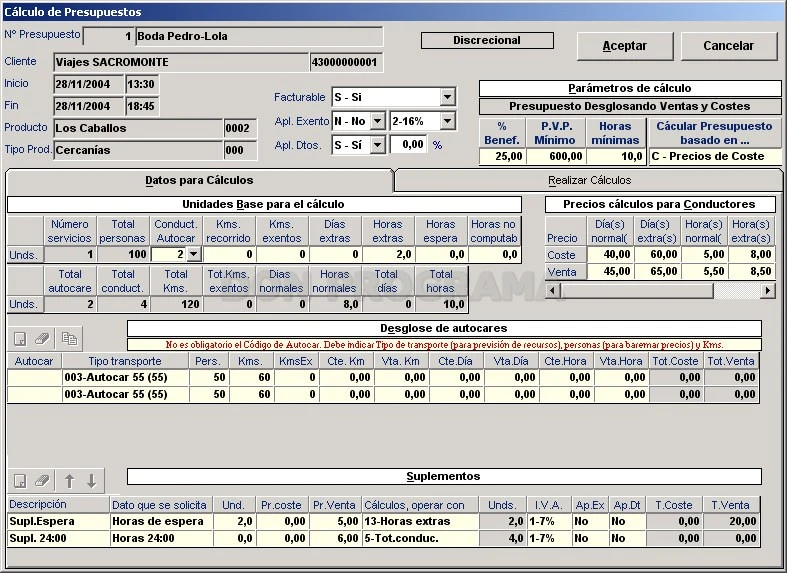This screenshot has height=573, width=787.
Task: Click the Desglose de autocares section header
Action: (444, 329)
